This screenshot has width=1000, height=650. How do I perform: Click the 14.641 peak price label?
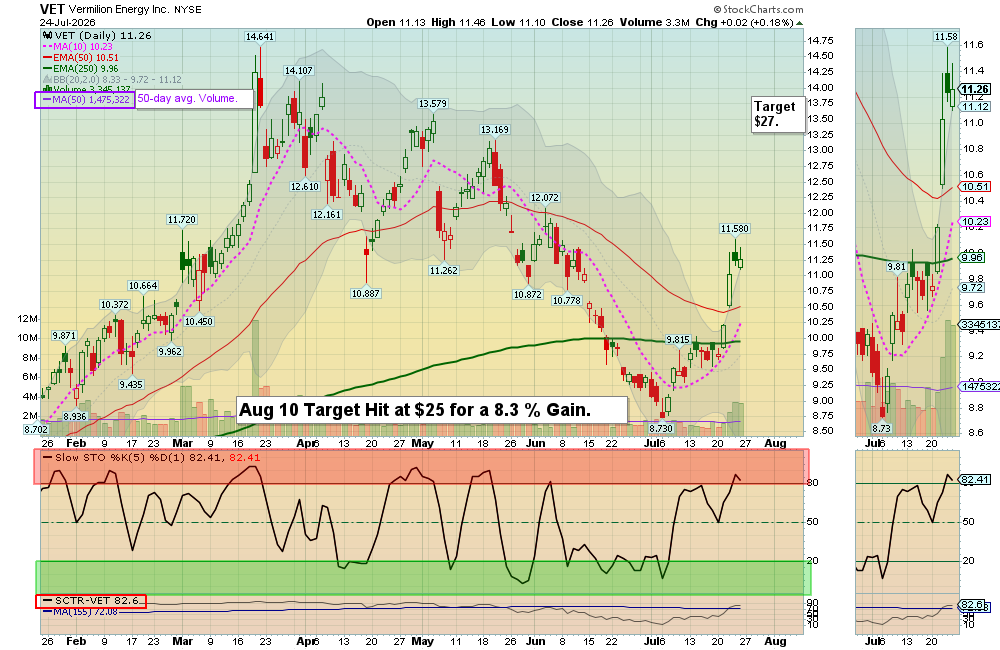click(x=260, y=36)
